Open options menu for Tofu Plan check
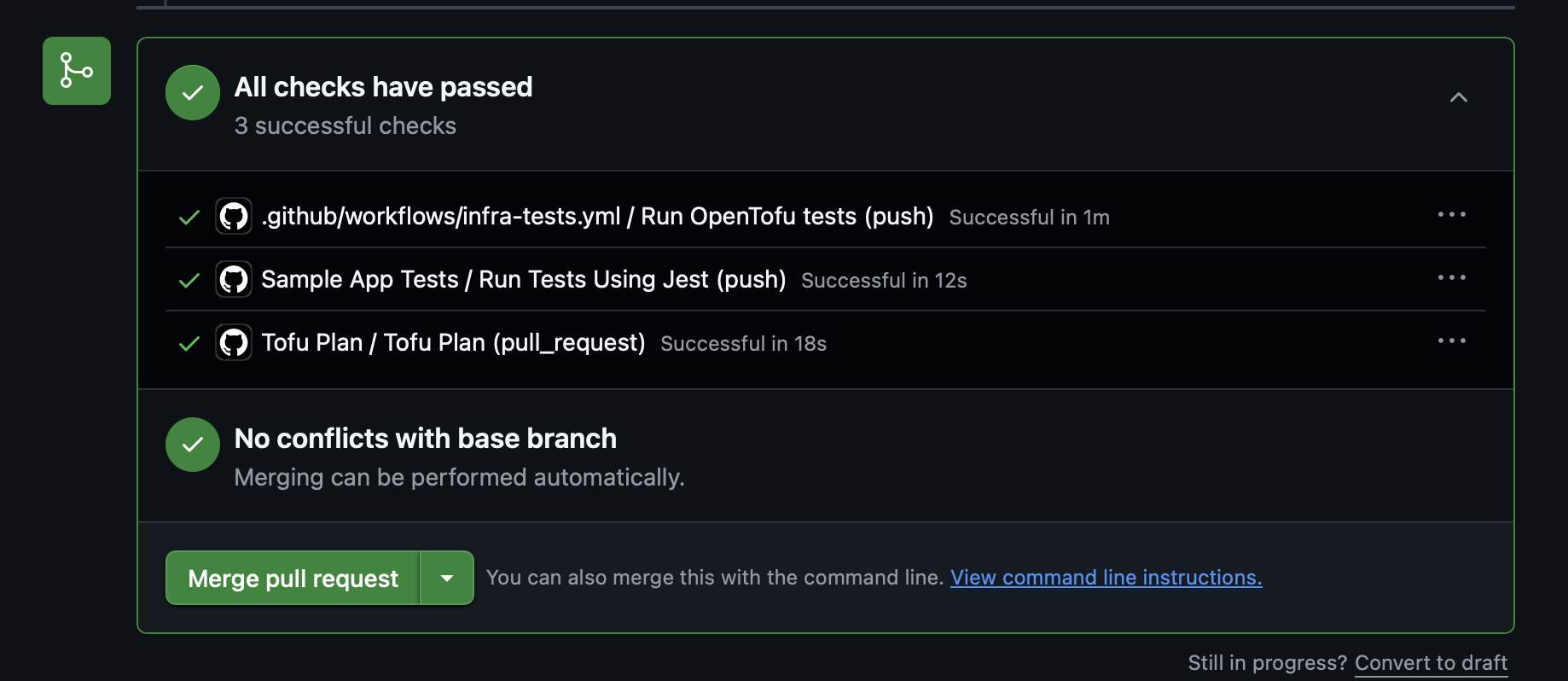1568x681 pixels. tap(1451, 340)
